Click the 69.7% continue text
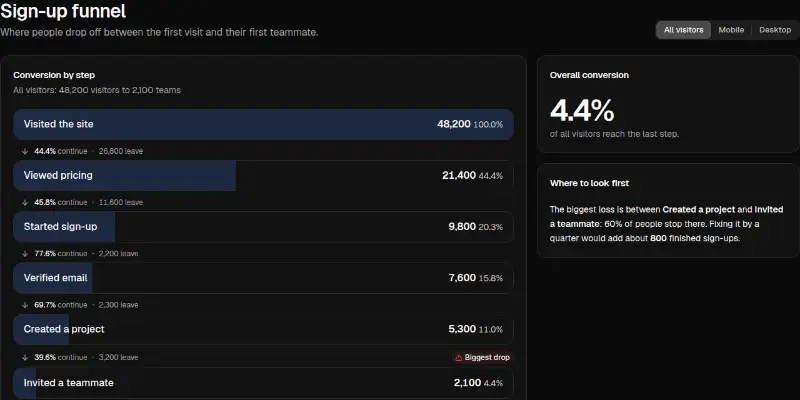Viewport: 800px width, 400px height. (x=61, y=305)
